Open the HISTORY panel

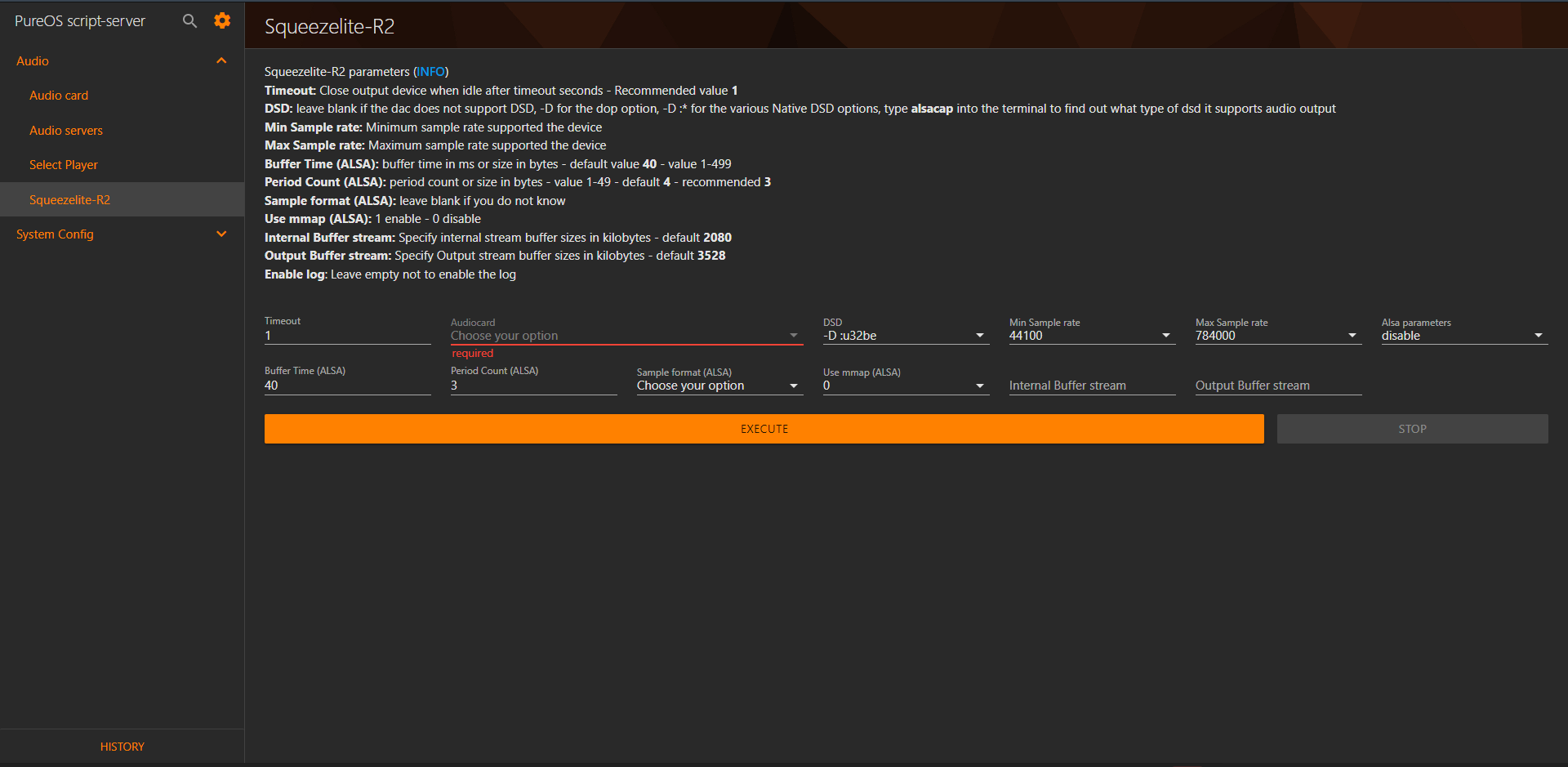coord(122,747)
